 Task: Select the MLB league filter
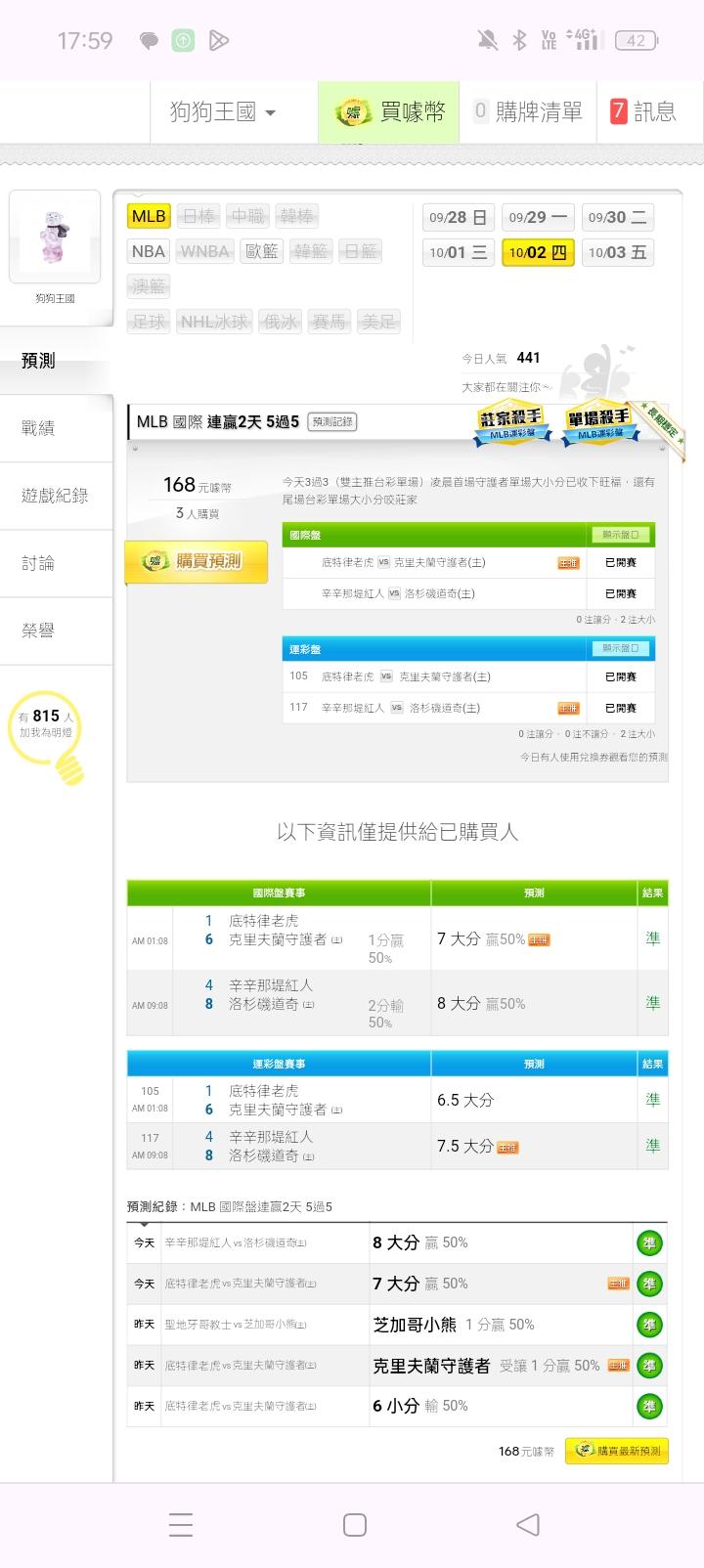tap(149, 216)
